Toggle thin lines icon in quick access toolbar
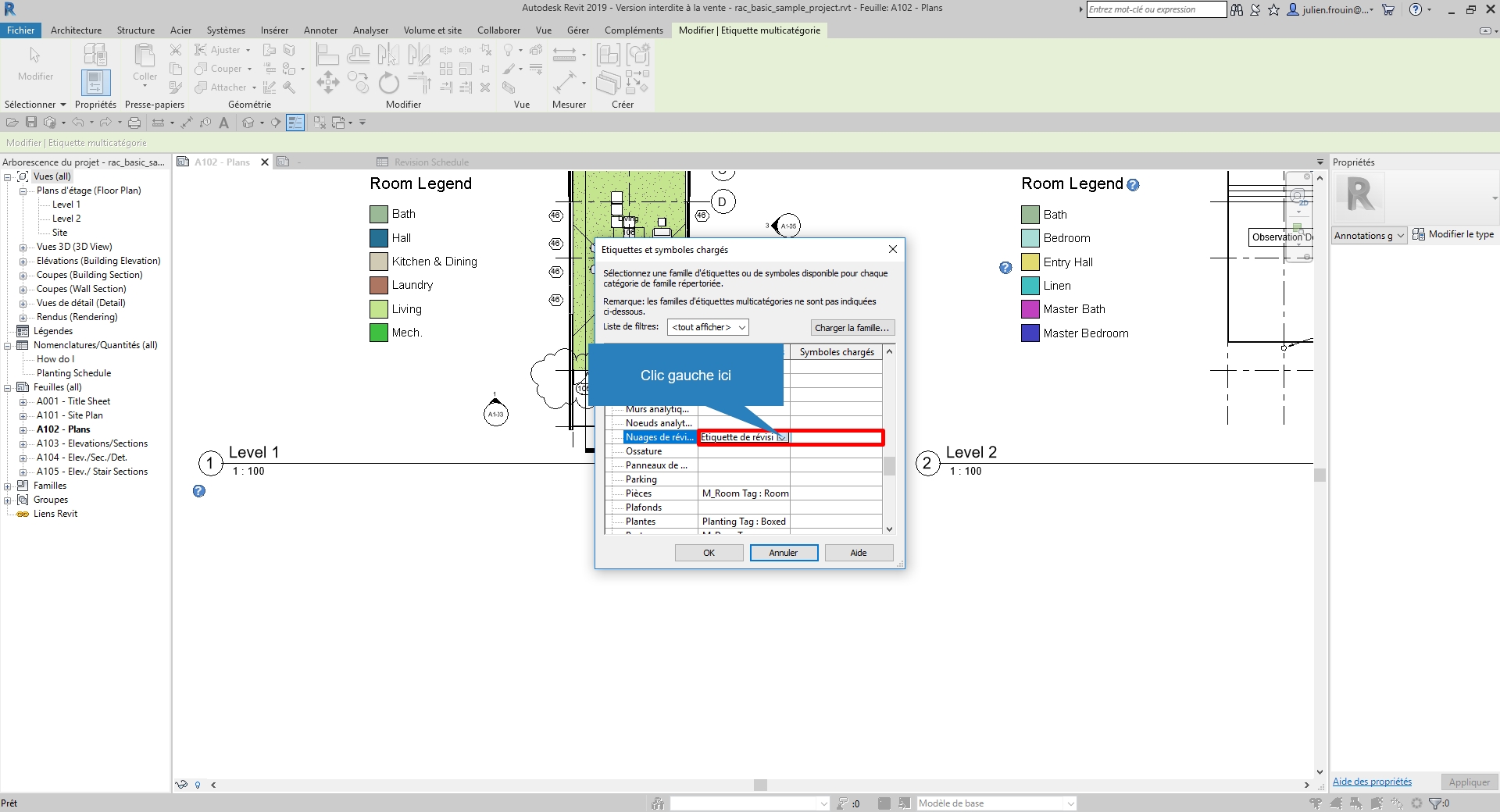The width and height of the screenshot is (1500, 812). [295, 123]
